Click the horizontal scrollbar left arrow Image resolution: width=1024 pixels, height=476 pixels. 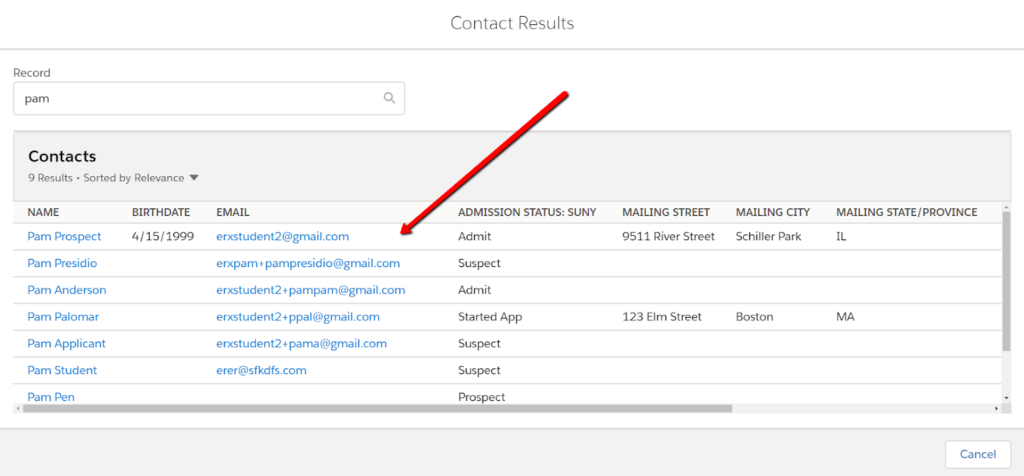18,408
